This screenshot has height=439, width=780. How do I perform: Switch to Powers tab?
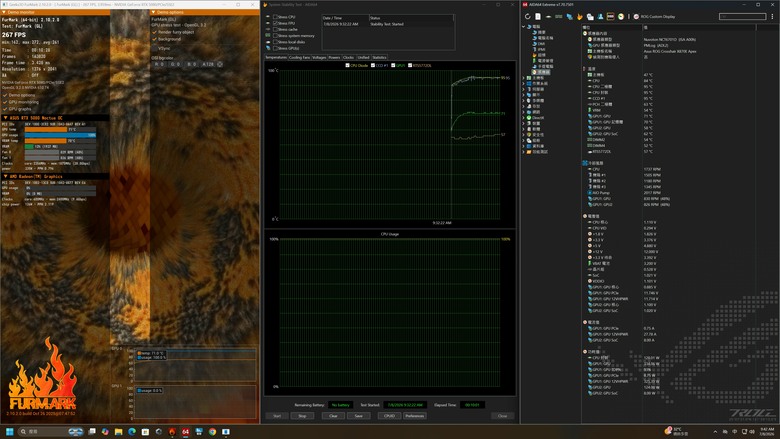point(334,57)
